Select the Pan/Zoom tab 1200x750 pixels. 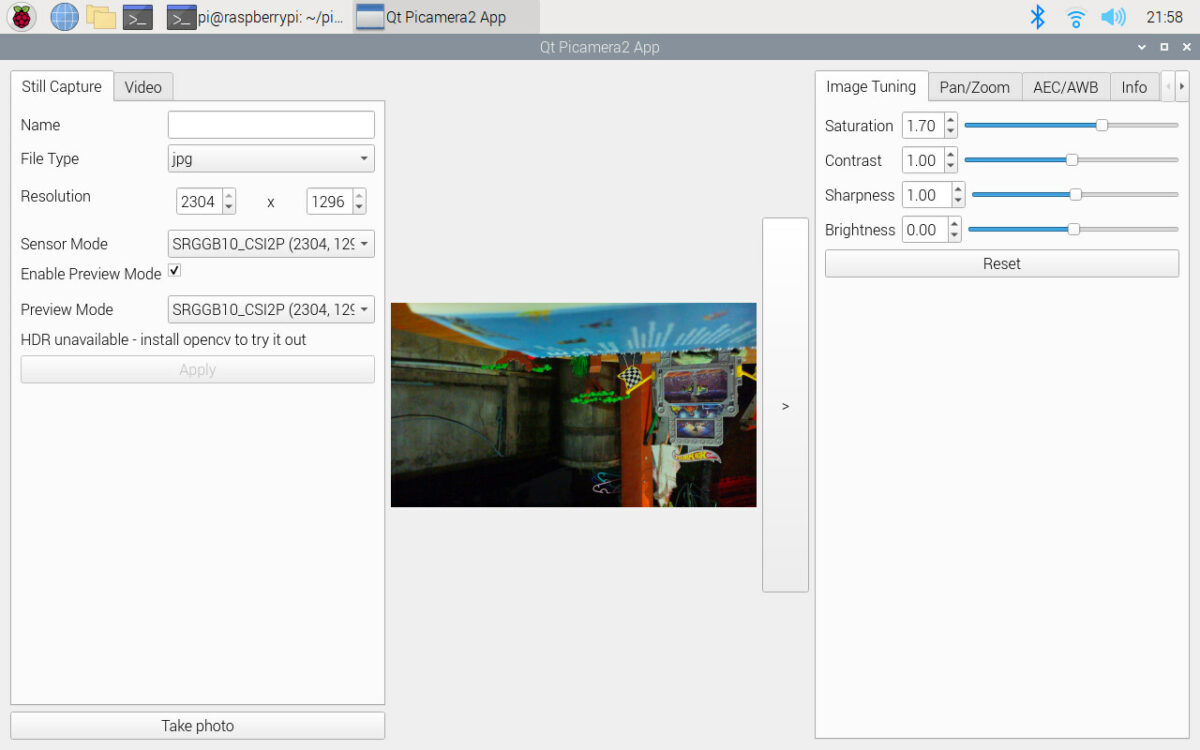[974, 87]
